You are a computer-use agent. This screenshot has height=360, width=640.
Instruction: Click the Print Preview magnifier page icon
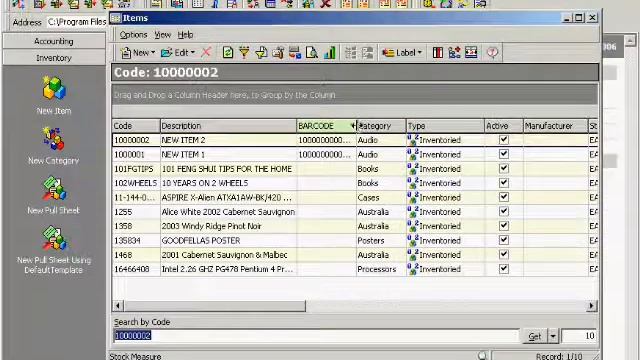click(312, 52)
